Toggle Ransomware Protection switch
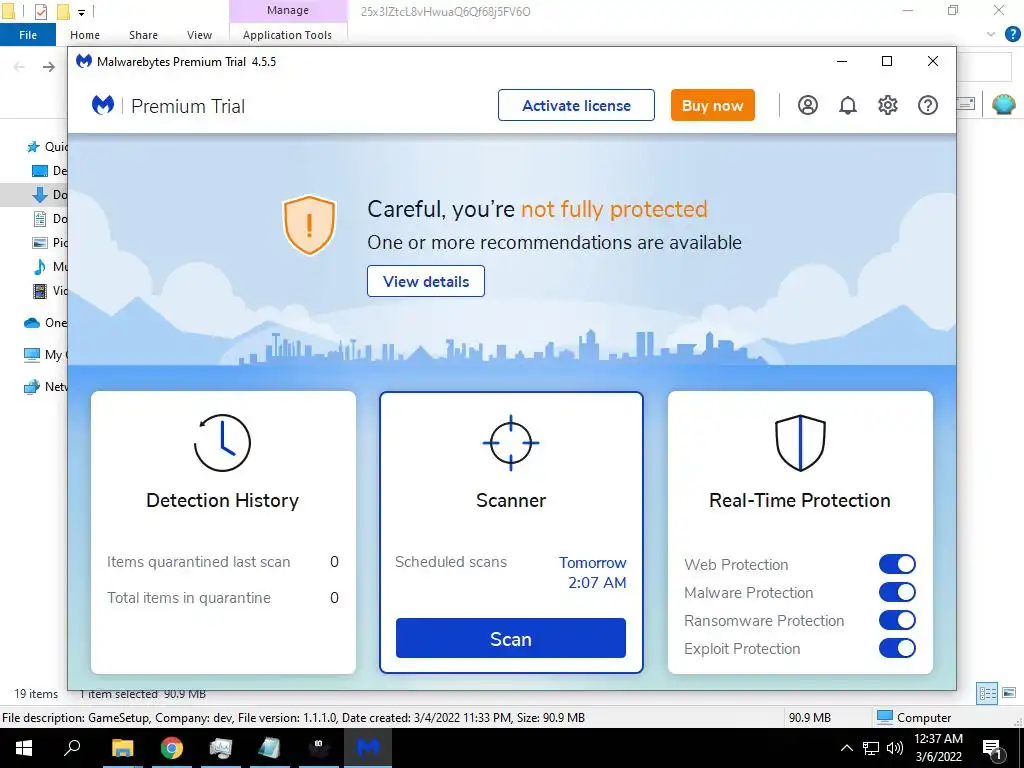The image size is (1024, 768). point(897,620)
